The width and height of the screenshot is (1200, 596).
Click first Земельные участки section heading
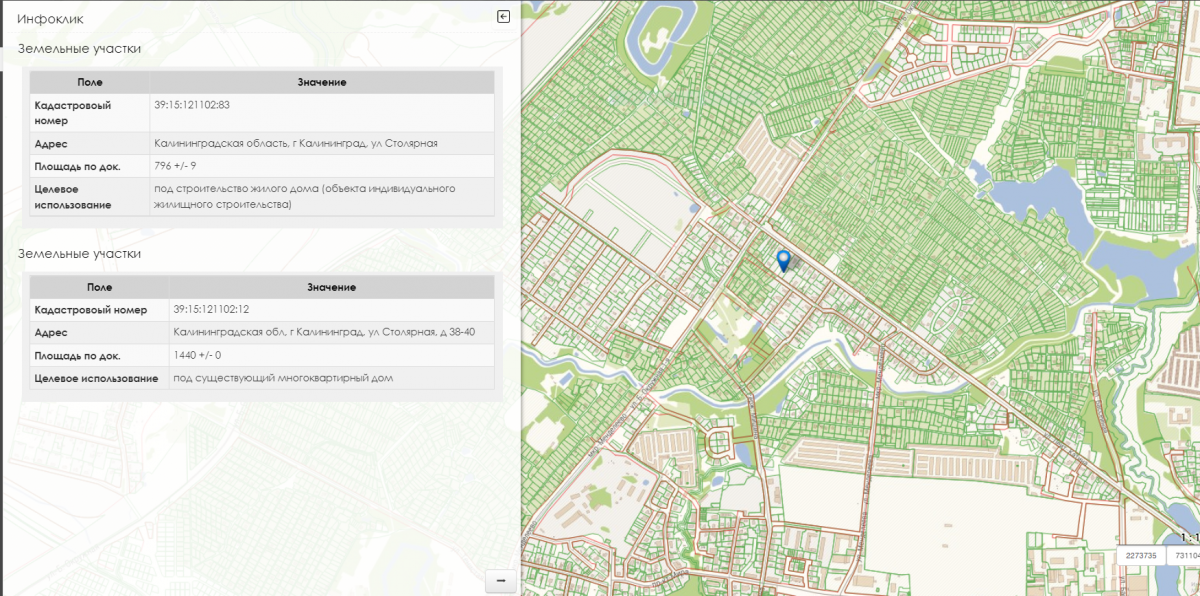click(79, 49)
